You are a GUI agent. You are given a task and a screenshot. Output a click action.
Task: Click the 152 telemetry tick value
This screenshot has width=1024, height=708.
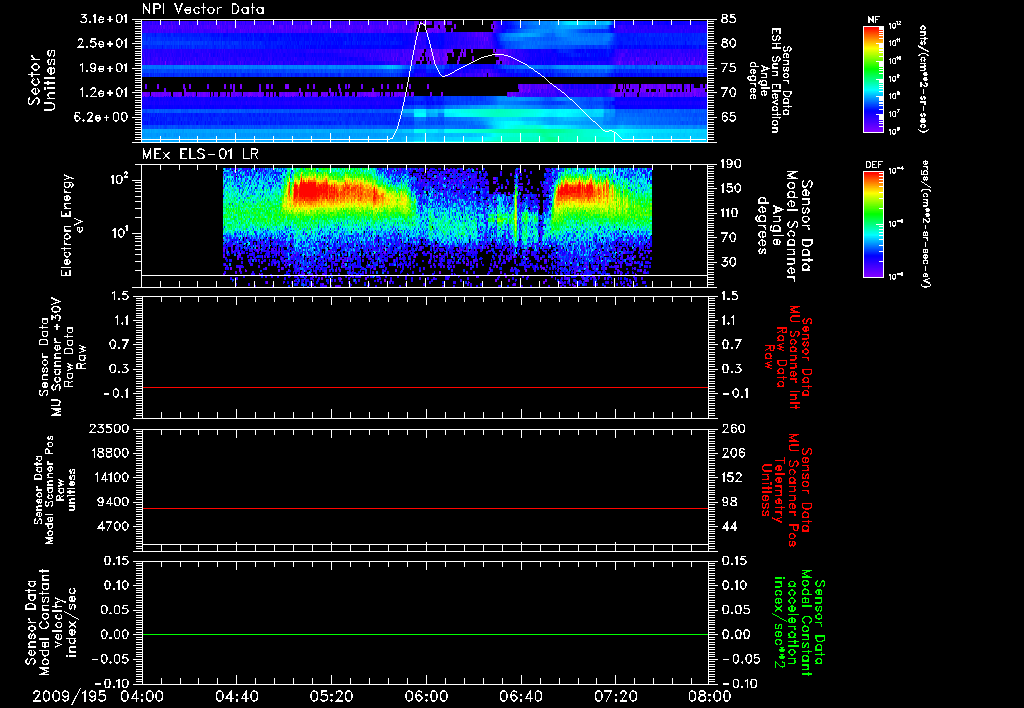tap(732, 477)
